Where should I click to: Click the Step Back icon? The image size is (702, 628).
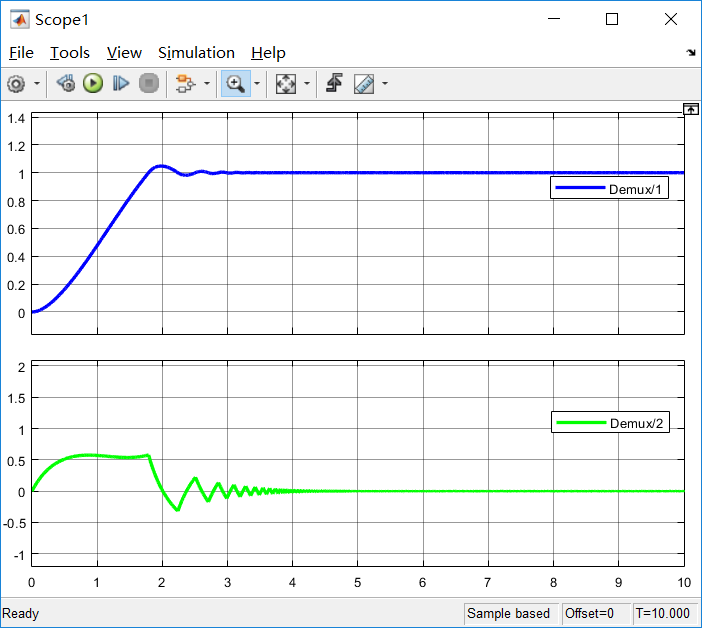pos(66,83)
